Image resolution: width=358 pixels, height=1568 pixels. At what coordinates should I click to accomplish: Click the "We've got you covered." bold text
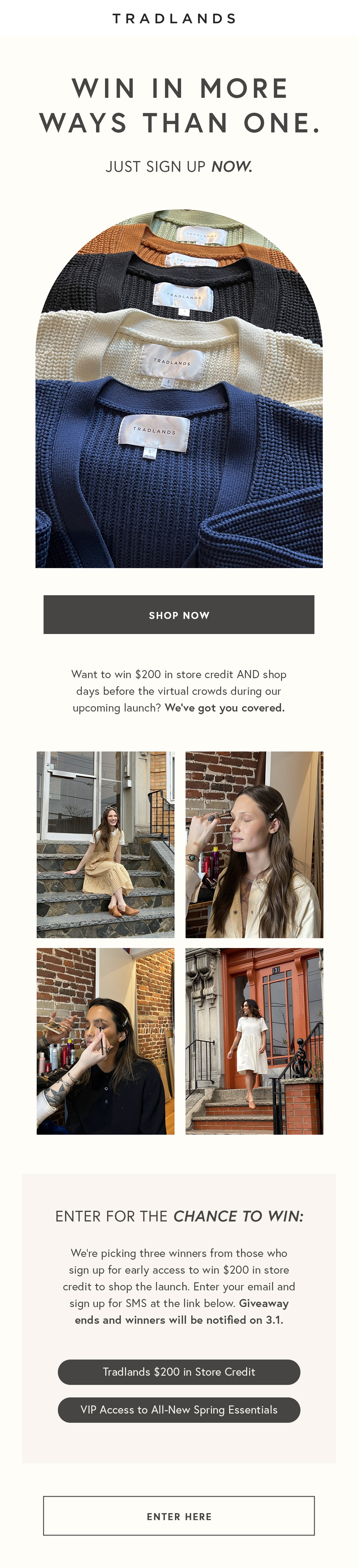coord(225,708)
